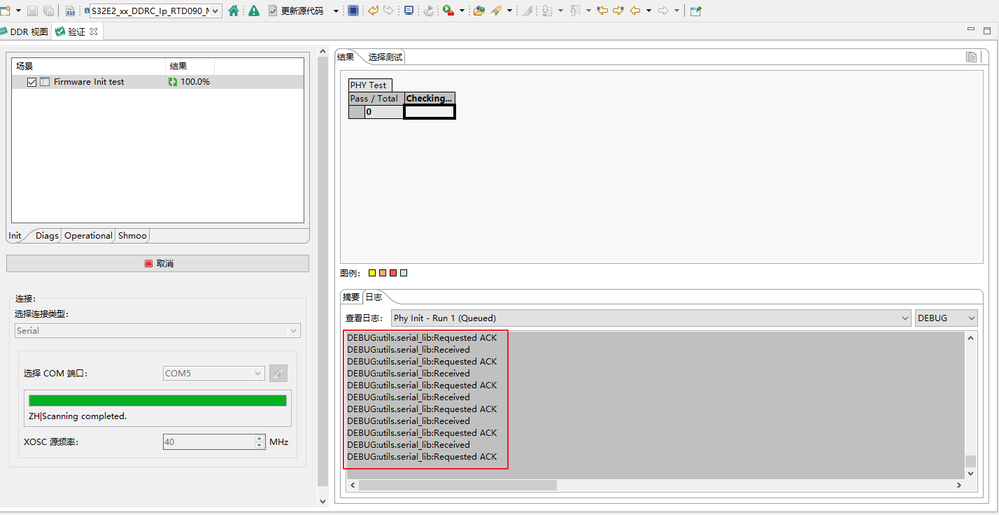
Task: Switch to the Shmoo tab
Action: [132, 236]
